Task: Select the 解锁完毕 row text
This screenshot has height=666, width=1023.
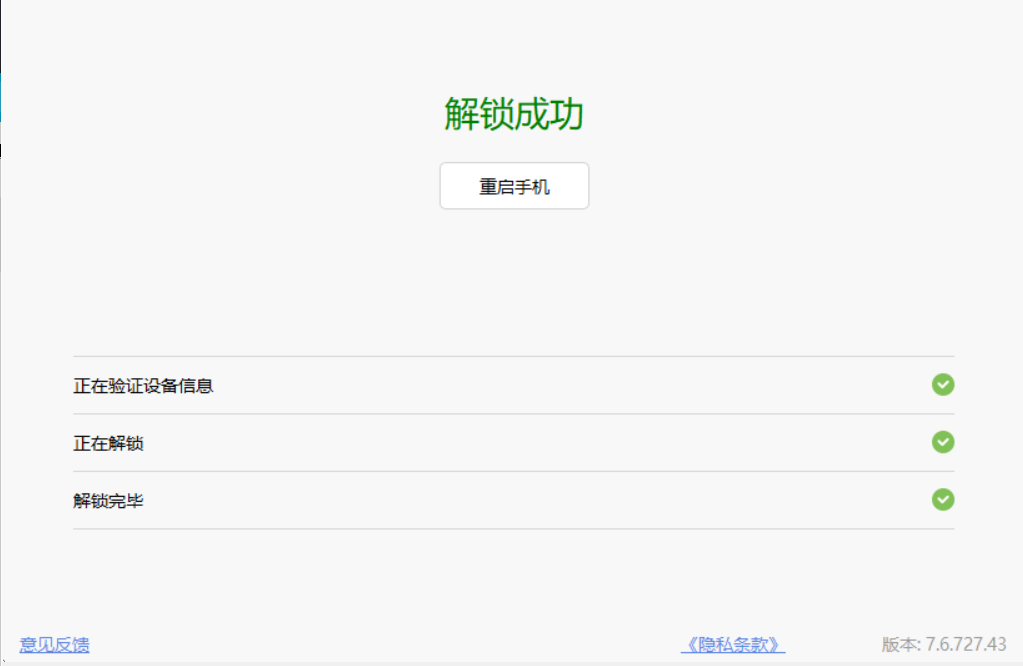Action: pos(108,500)
